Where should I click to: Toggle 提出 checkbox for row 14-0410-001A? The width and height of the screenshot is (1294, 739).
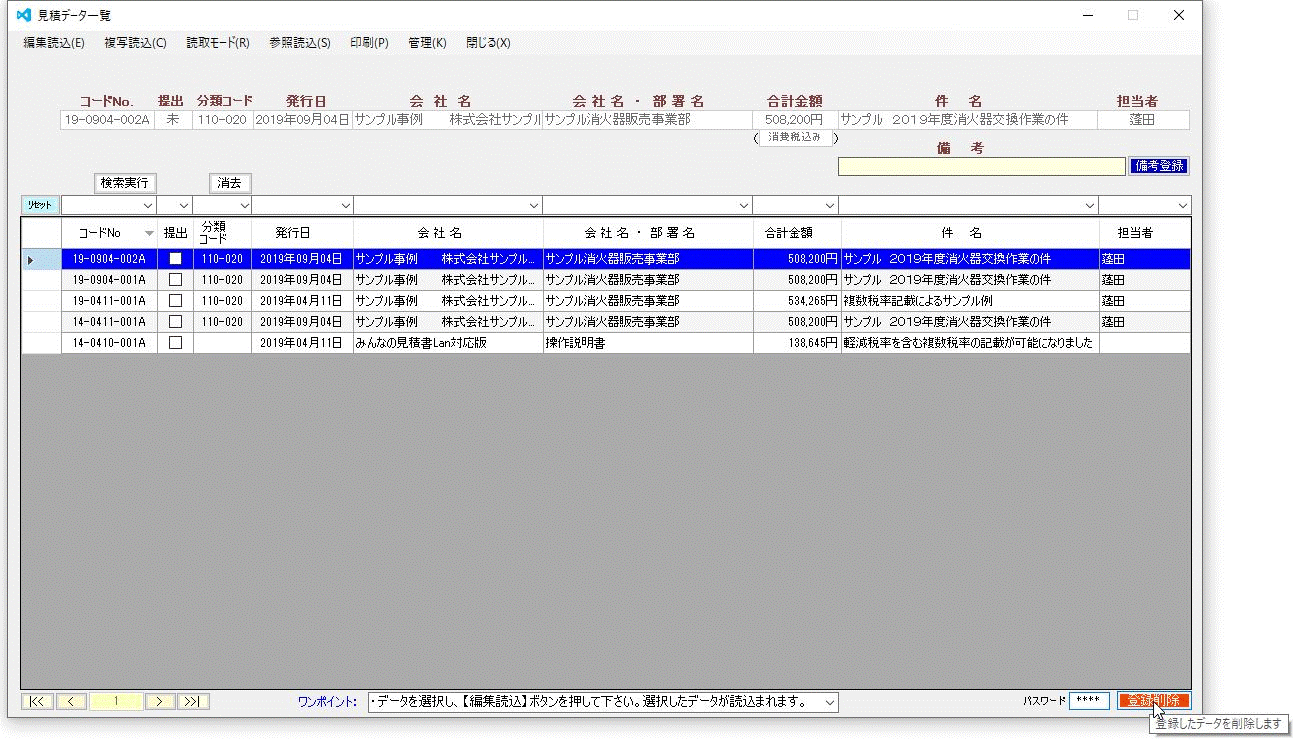tap(175, 343)
